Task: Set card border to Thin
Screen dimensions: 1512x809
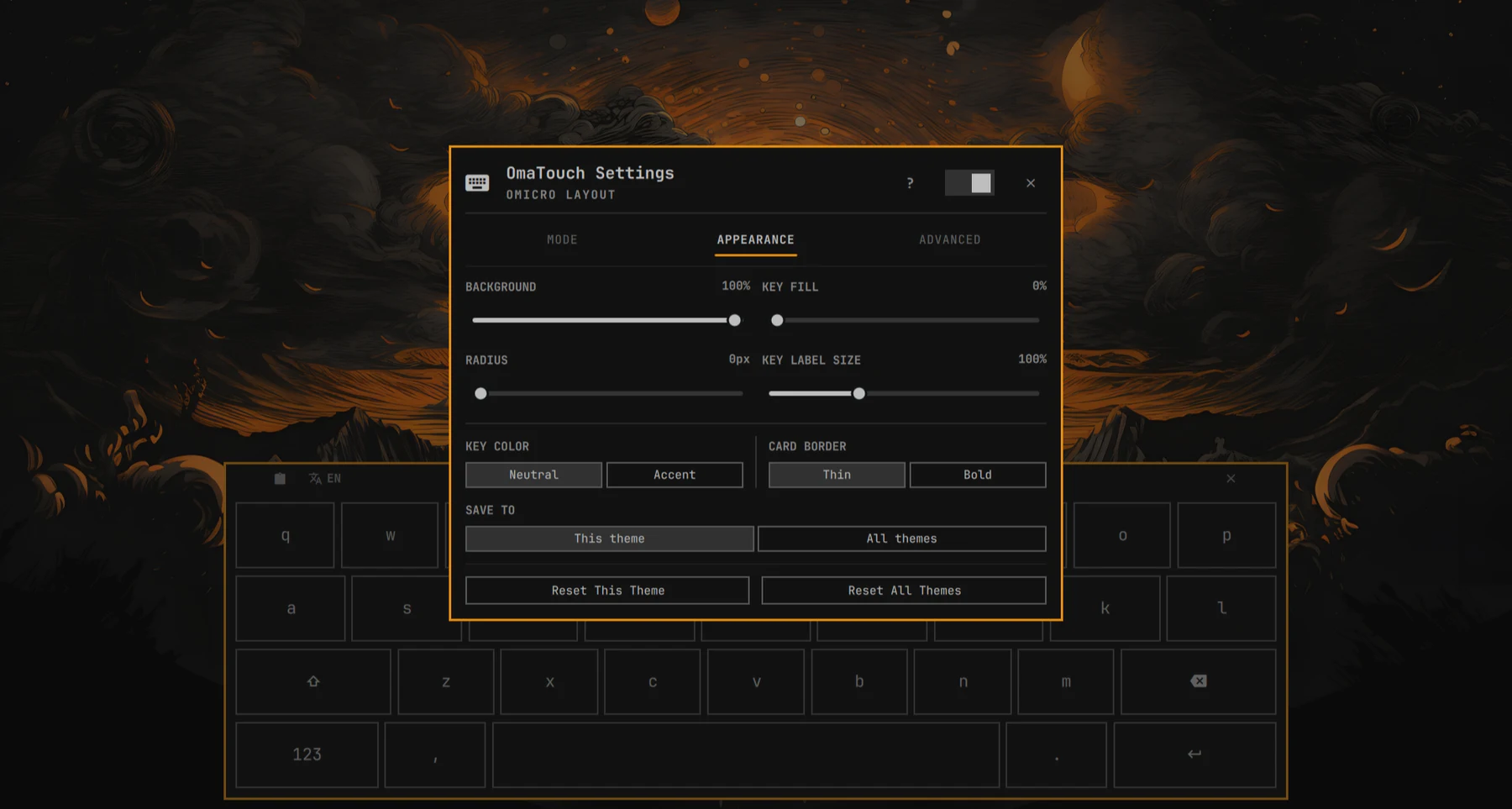Action: tap(837, 475)
